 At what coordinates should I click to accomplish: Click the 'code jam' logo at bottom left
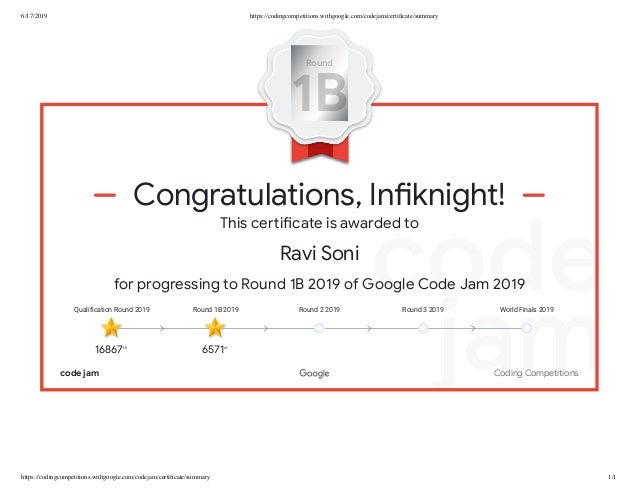[x=79, y=373]
